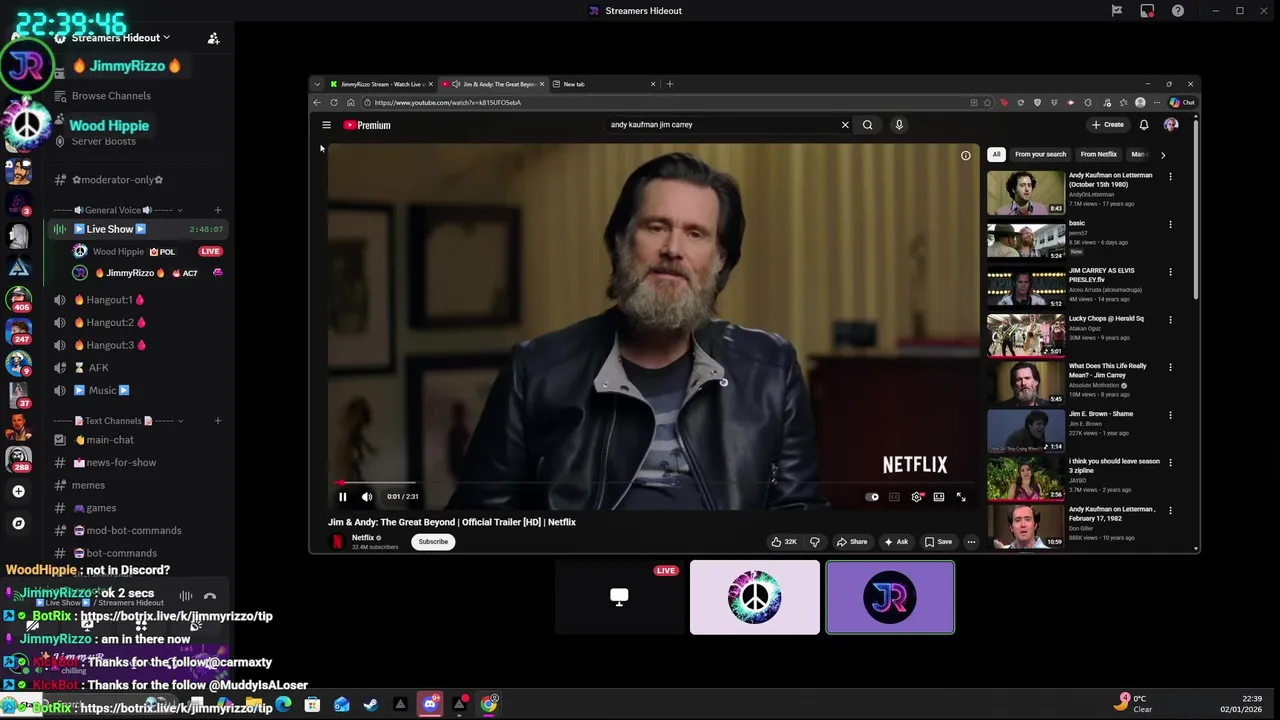This screenshot has width=1280, height=720.
Task: Add a server in Discord
Action: pos(18,491)
